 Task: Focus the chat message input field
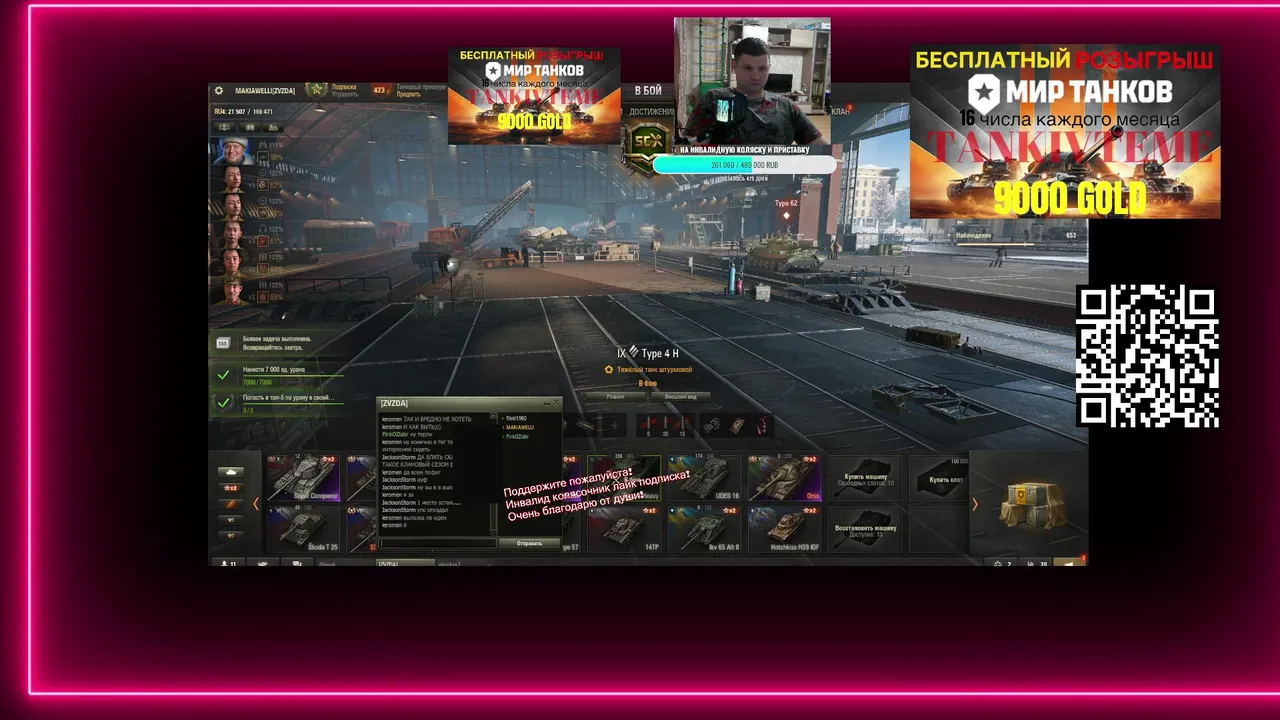(438, 543)
